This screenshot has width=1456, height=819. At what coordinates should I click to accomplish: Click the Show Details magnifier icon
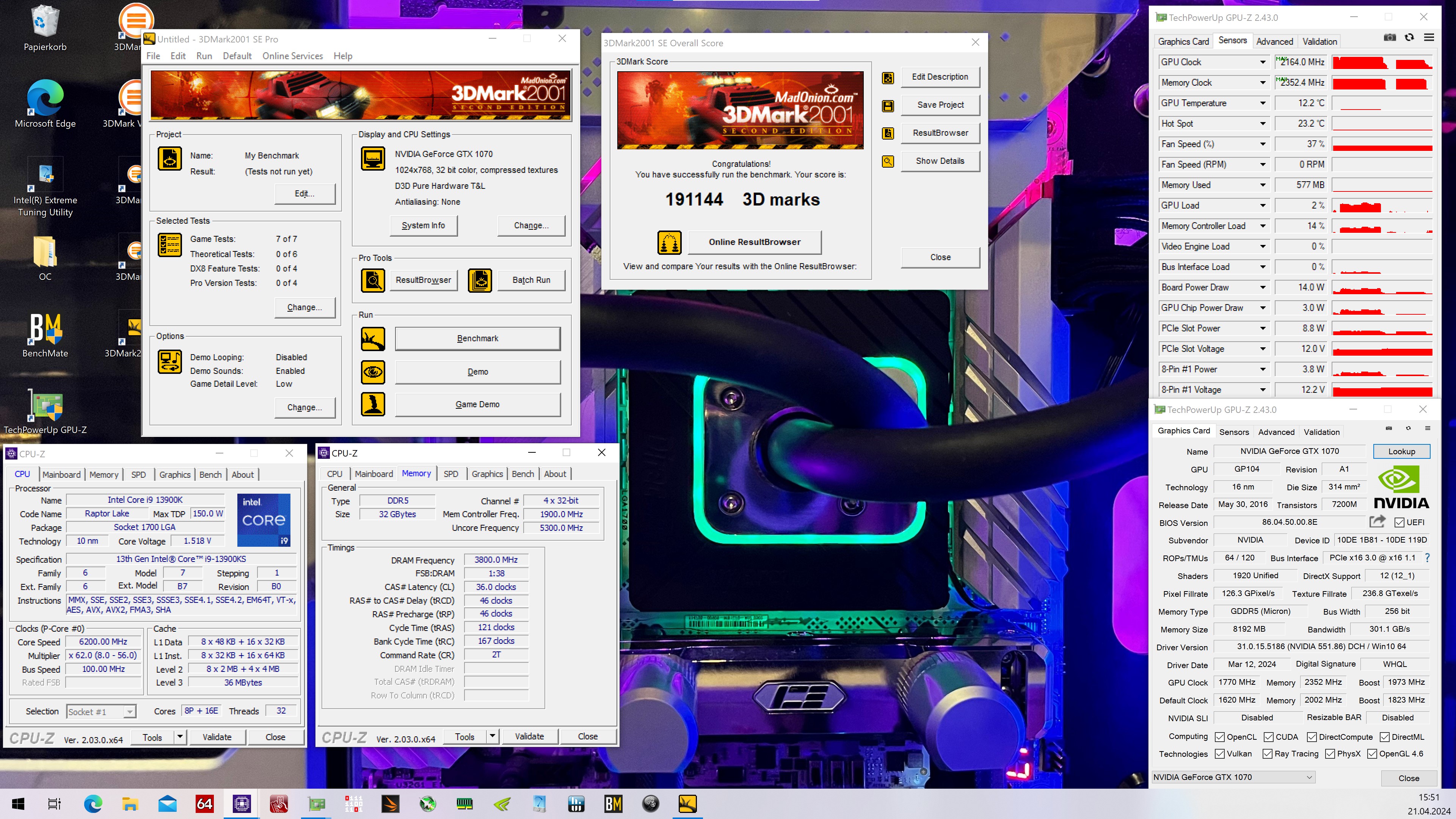(x=888, y=162)
